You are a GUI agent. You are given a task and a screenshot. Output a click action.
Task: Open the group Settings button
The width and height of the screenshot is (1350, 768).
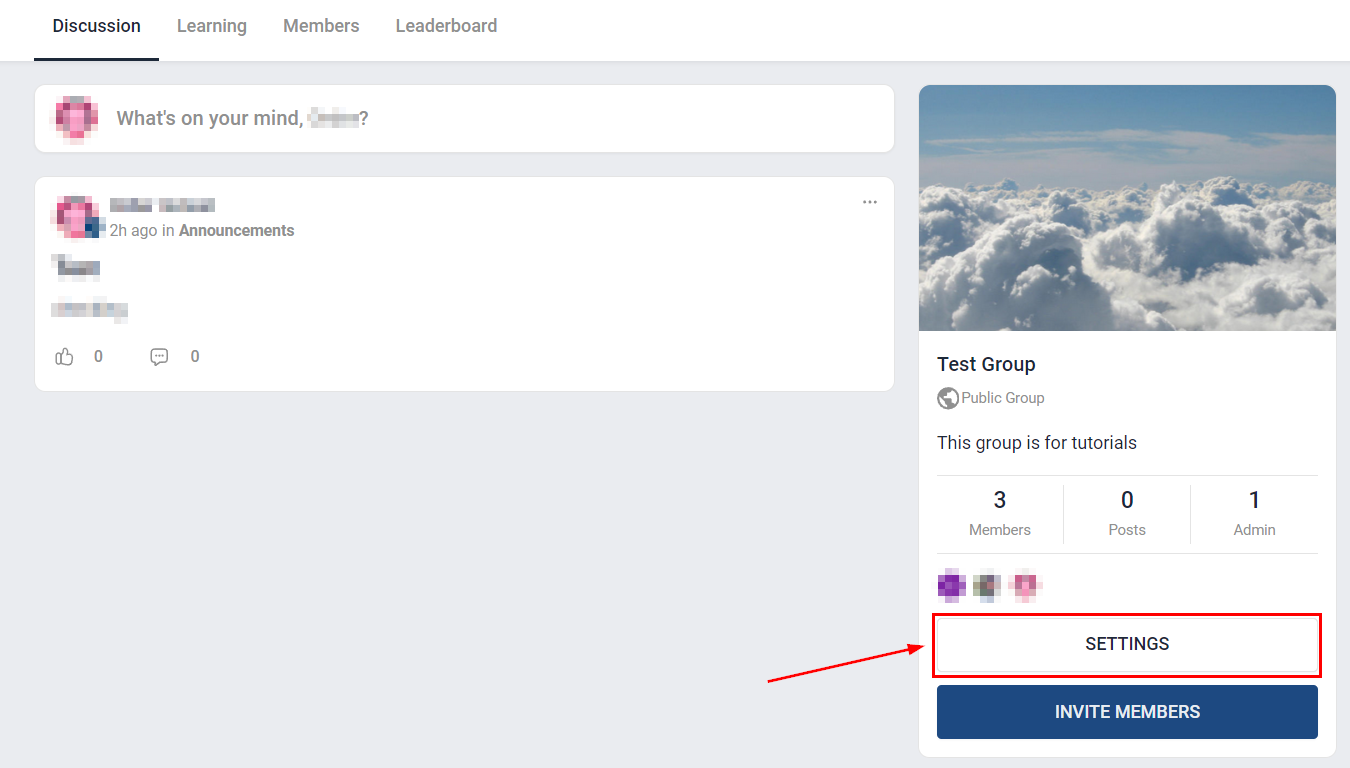point(1127,644)
